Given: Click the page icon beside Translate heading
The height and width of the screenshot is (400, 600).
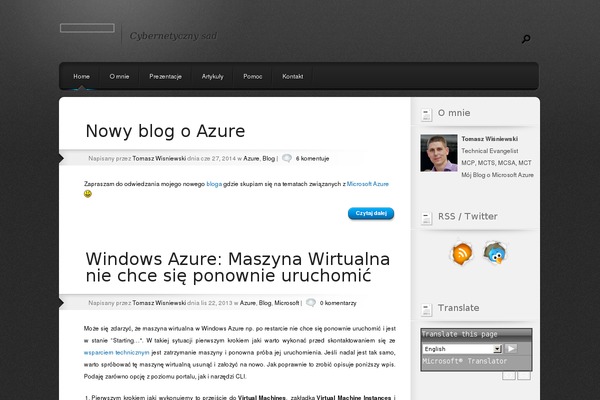Looking at the screenshot, I should (x=426, y=310).
